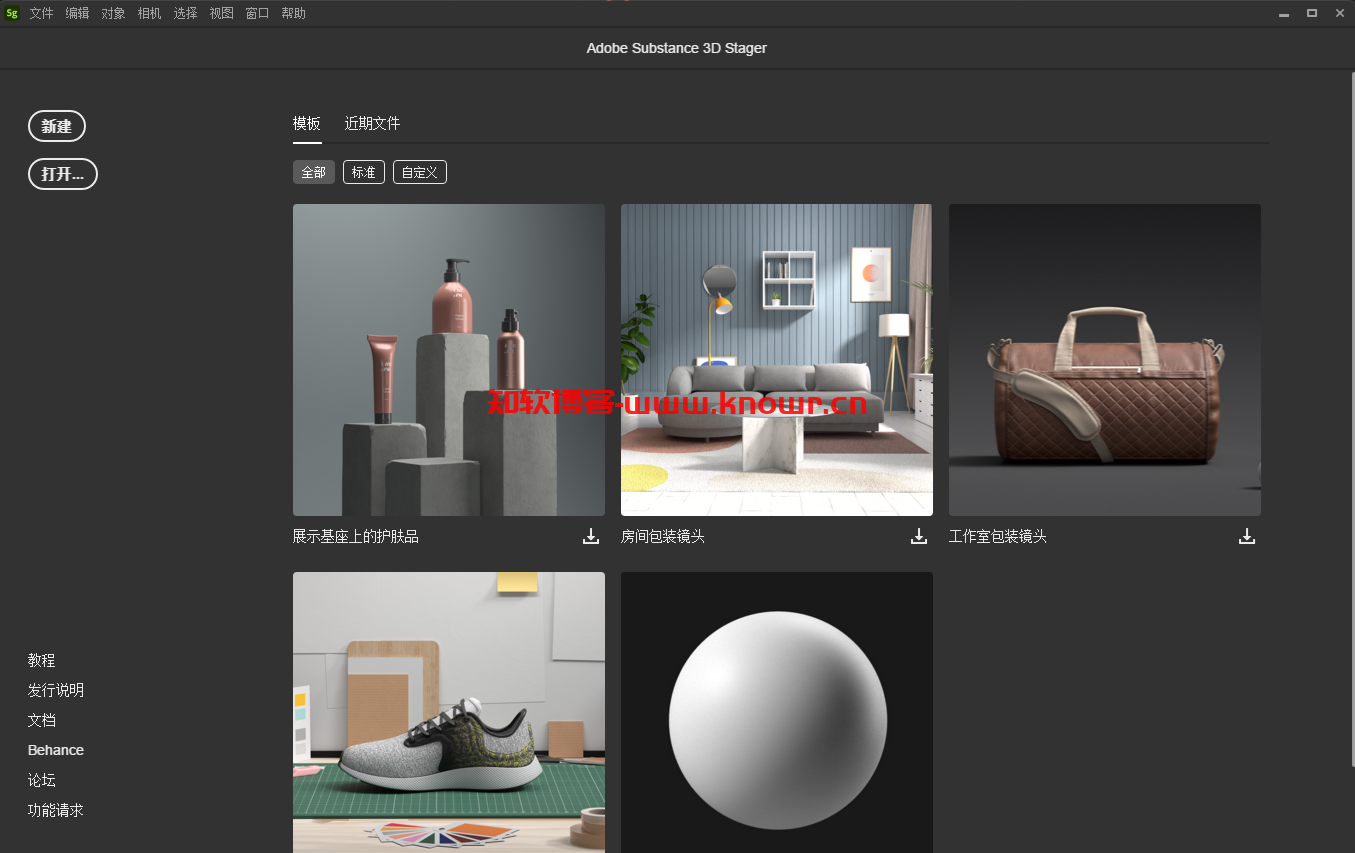Viewport: 1355px width, 853px height.
Task: Open the 帮助 menu
Action: [x=294, y=13]
